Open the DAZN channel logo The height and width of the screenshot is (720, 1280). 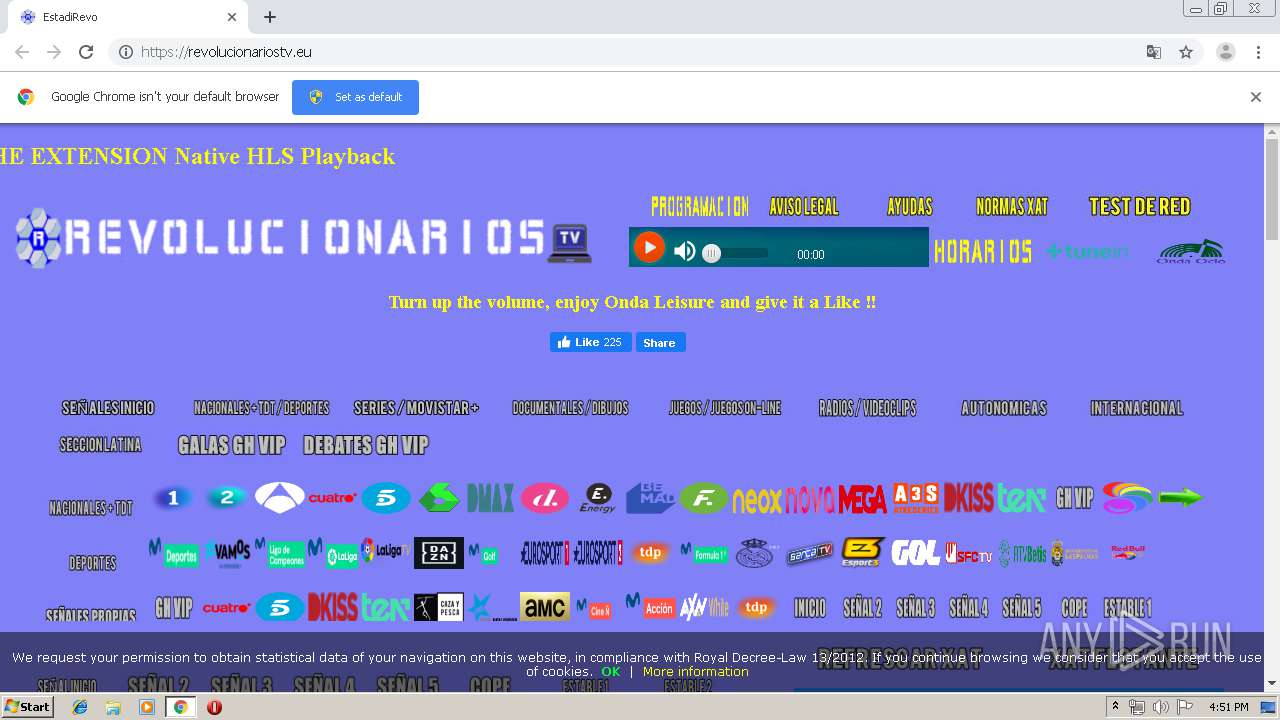coord(439,553)
